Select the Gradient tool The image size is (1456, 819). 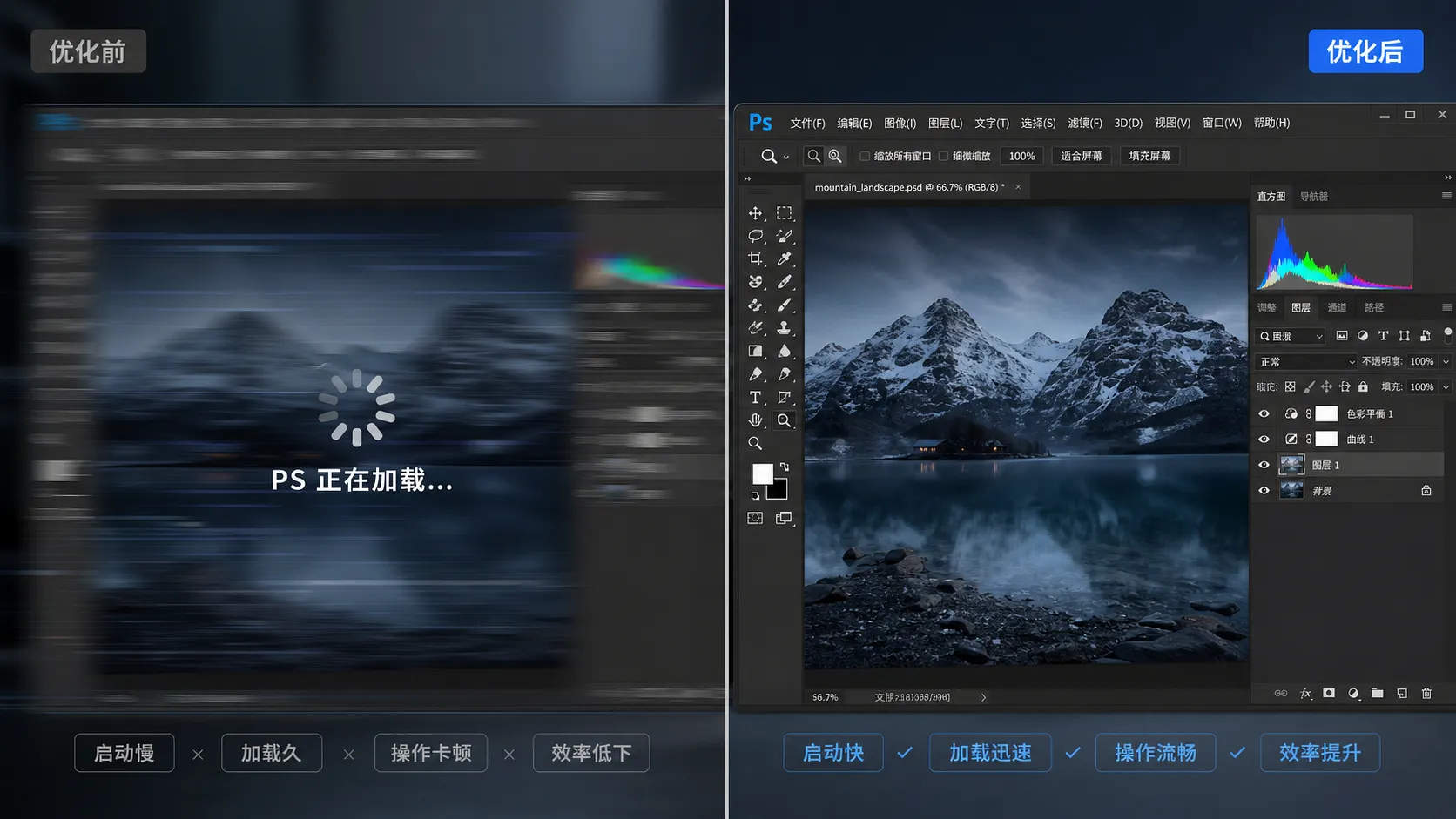pos(755,351)
